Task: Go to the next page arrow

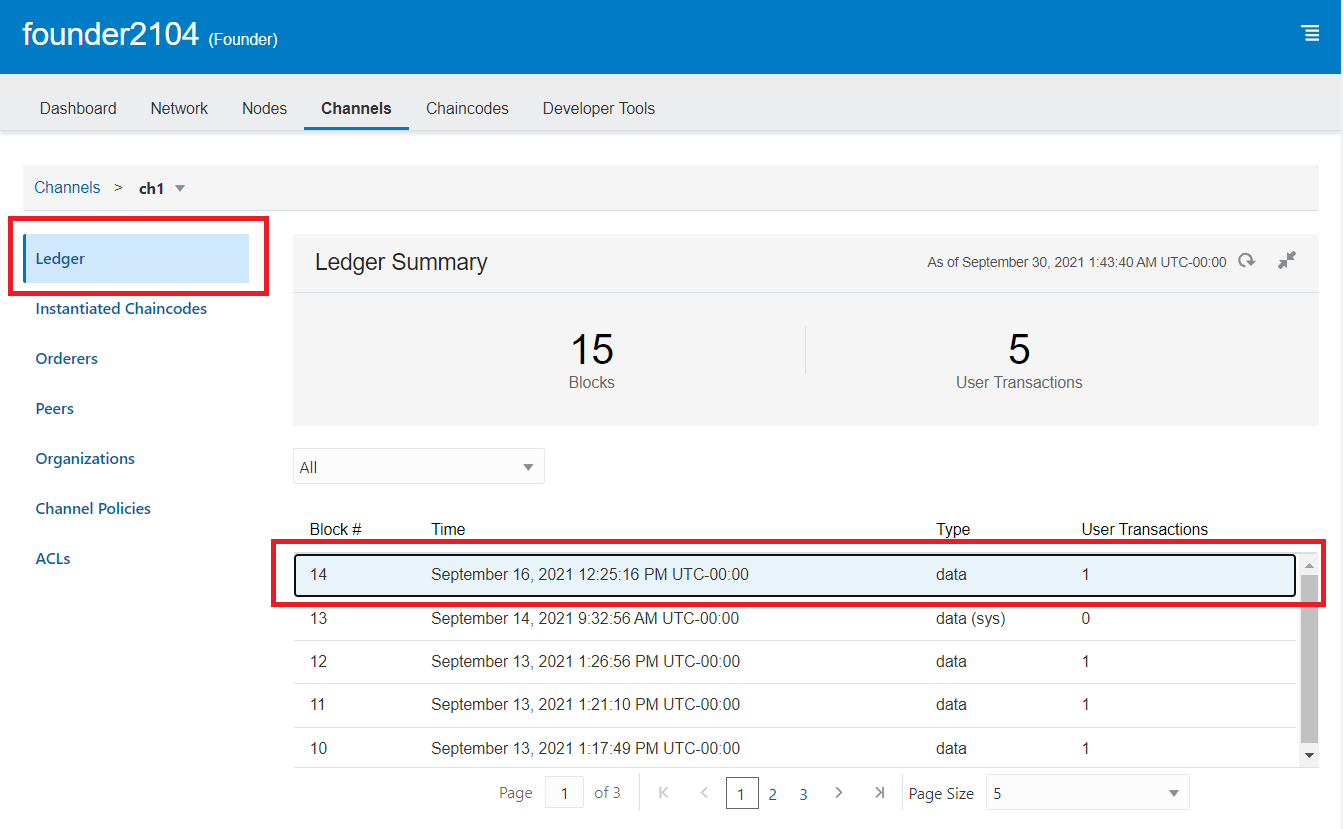Action: (x=838, y=793)
